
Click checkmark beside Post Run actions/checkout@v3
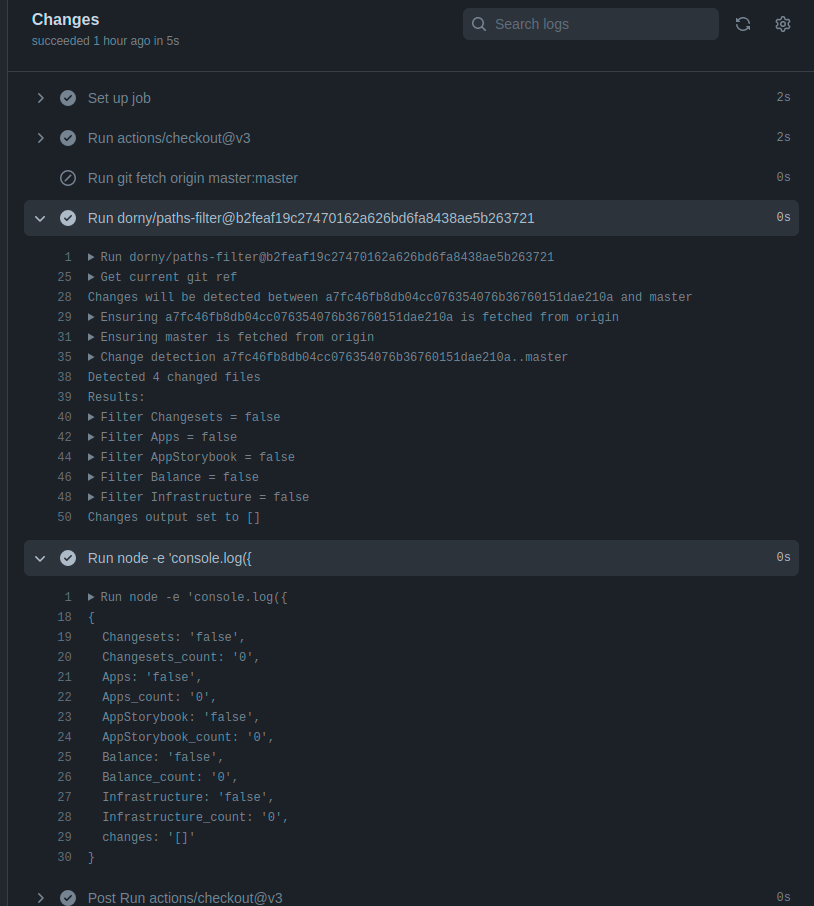point(68,897)
